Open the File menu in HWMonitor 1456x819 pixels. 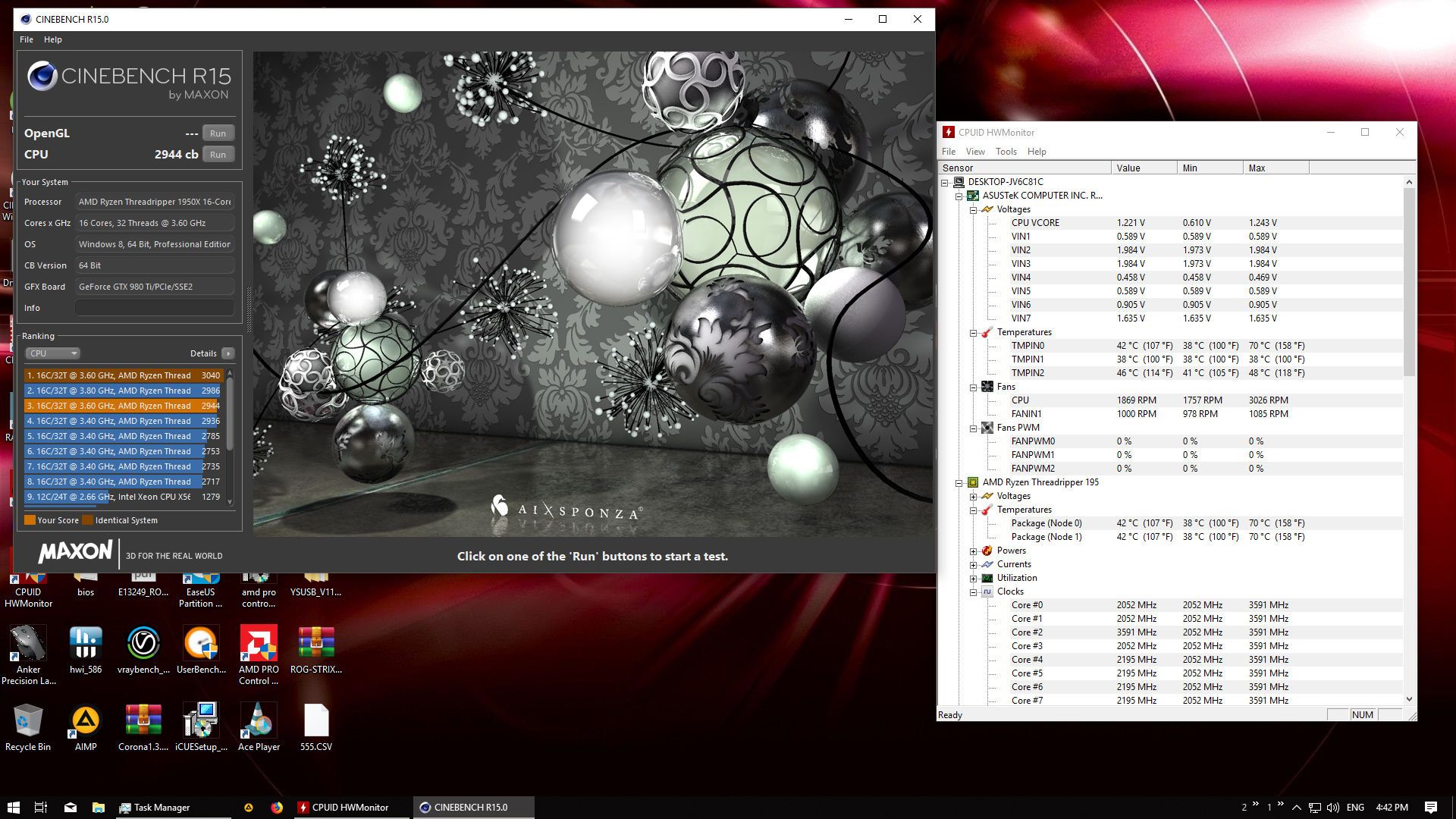(949, 152)
